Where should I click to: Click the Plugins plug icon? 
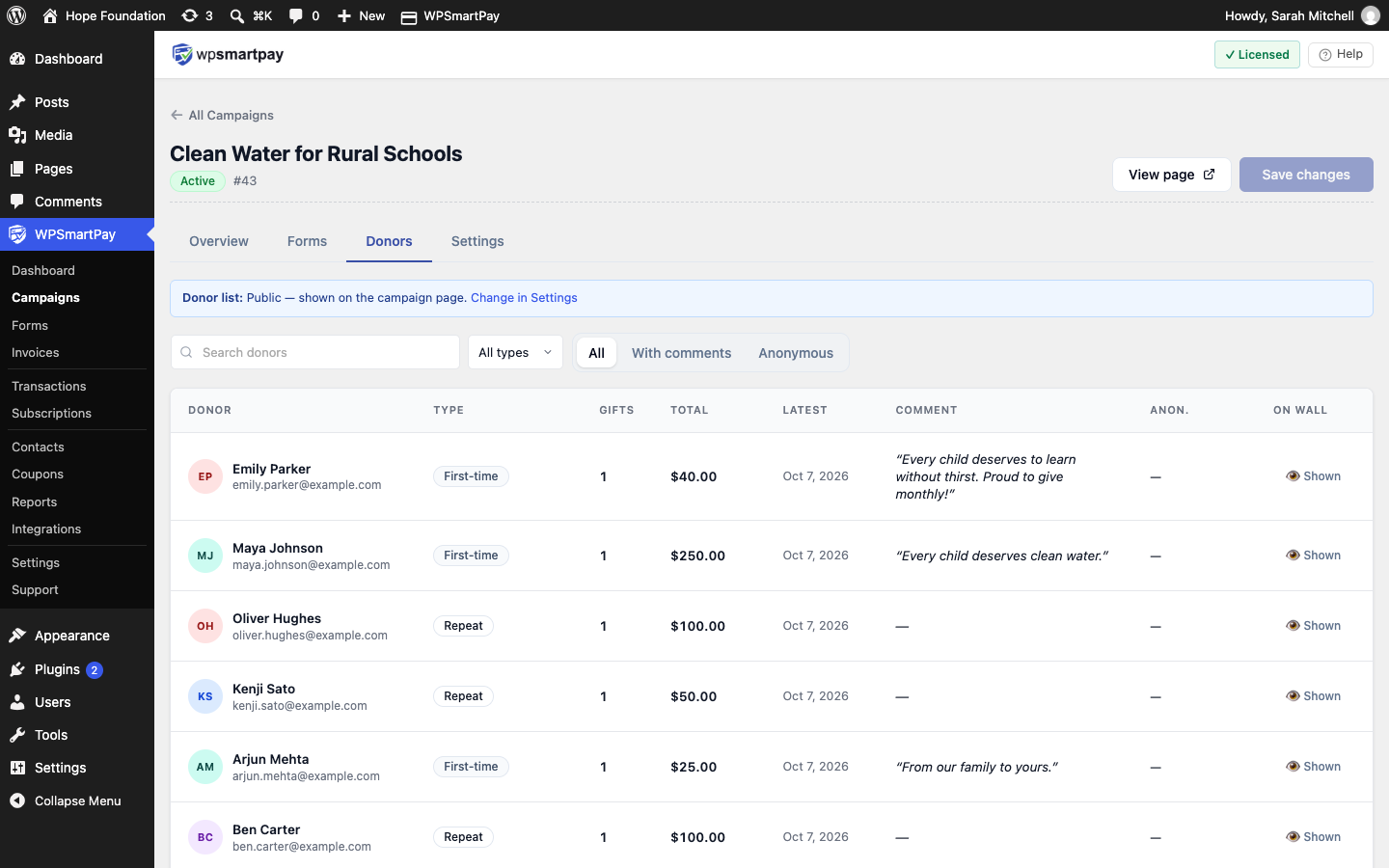(x=17, y=669)
